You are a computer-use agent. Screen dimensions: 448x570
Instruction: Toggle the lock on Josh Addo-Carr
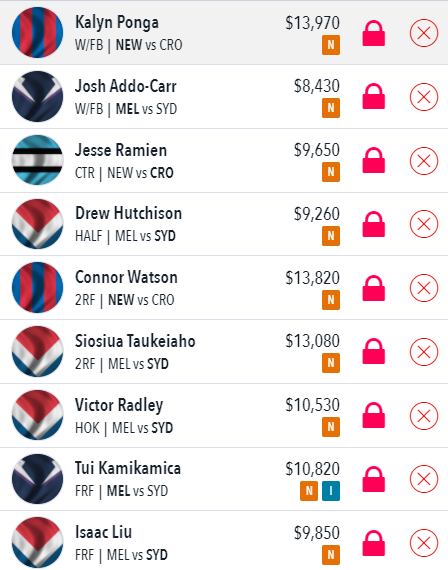coord(373,96)
